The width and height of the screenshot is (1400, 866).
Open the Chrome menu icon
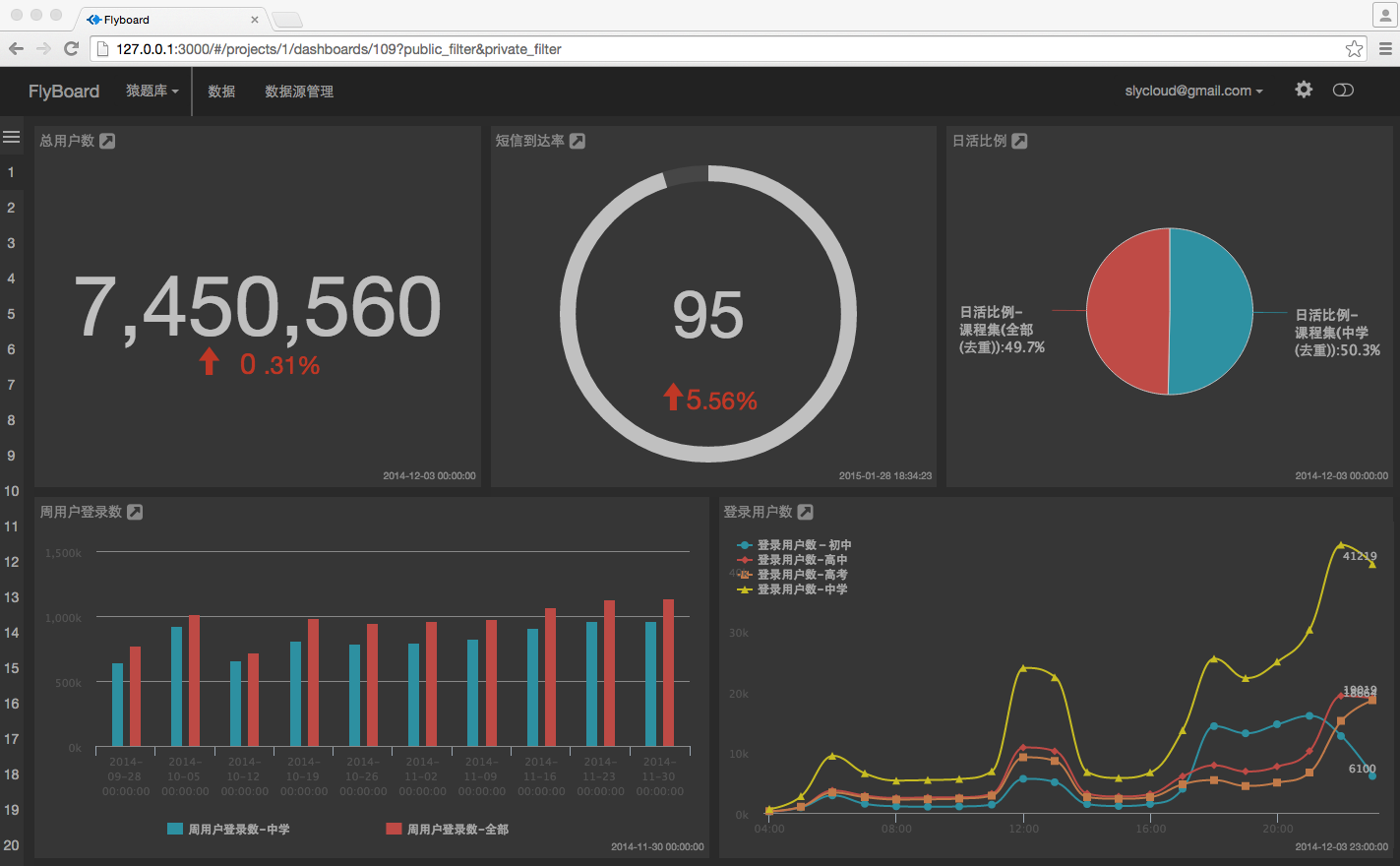[1385, 48]
